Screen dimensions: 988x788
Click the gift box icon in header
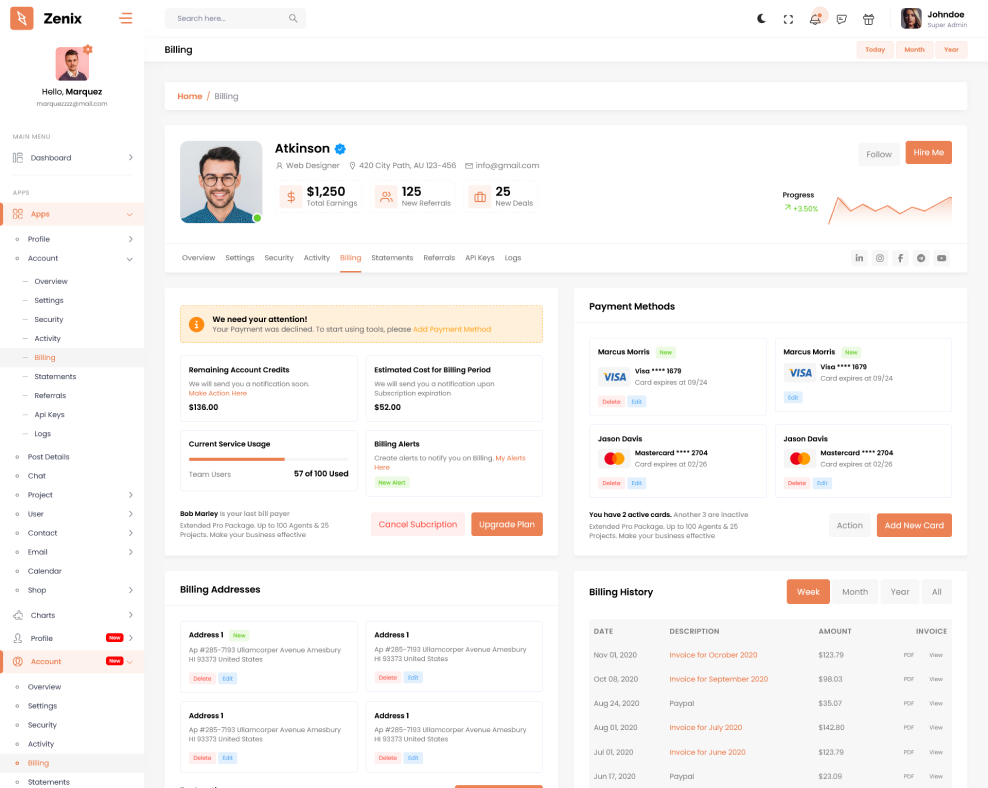868,19
